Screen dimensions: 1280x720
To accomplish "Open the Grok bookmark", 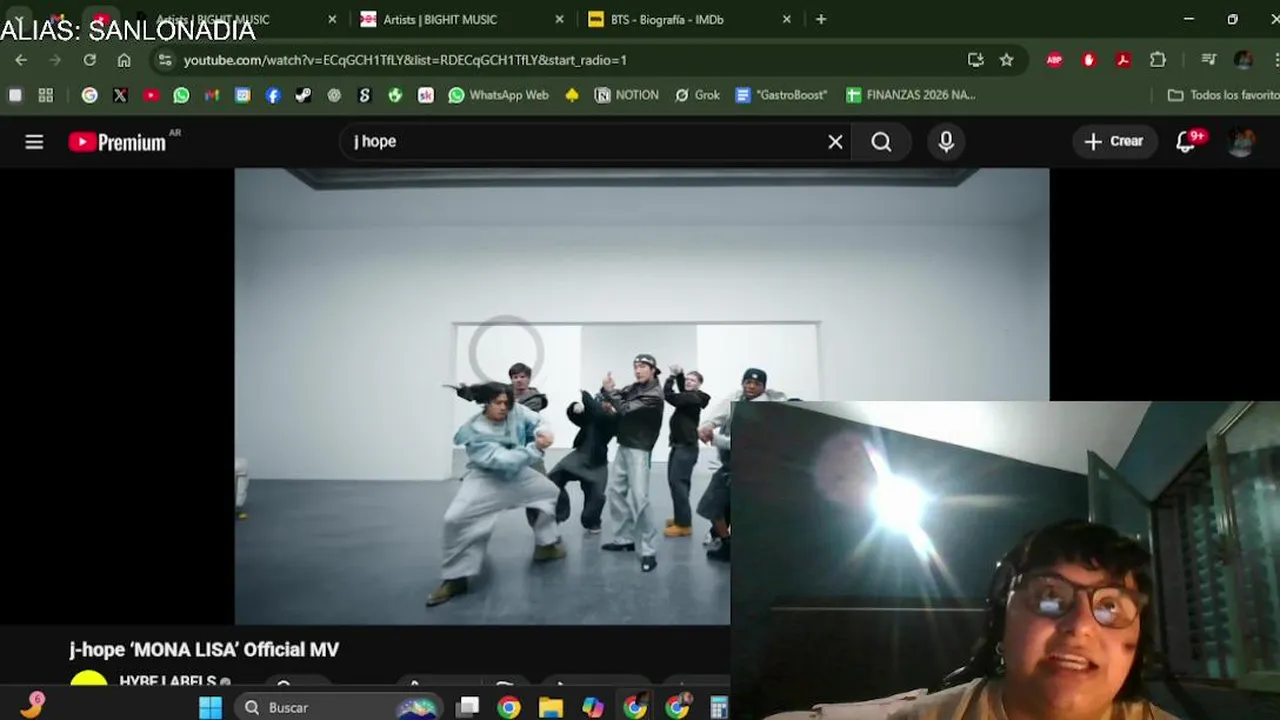I will pos(697,95).
